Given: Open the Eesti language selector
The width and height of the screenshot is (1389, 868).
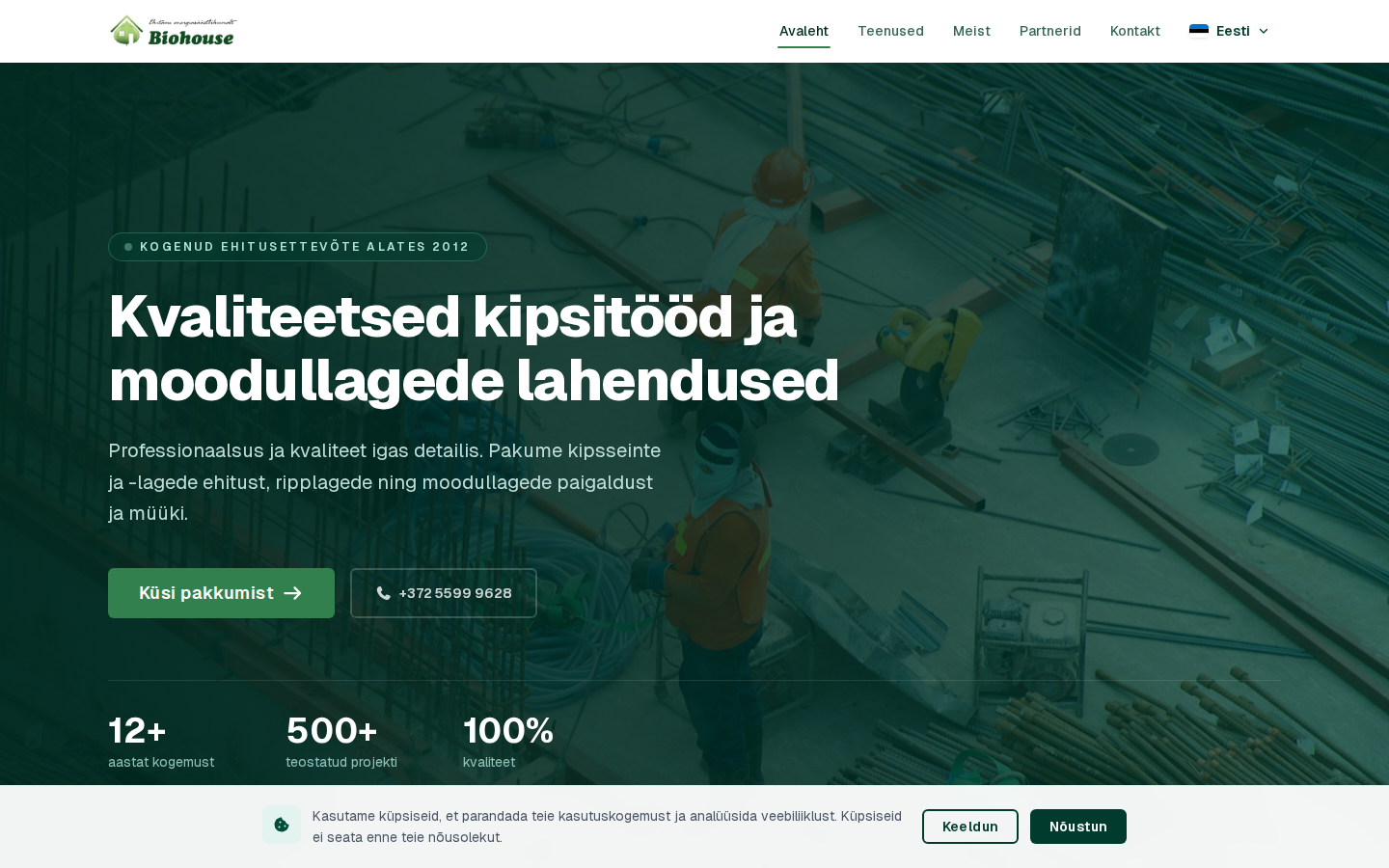Looking at the screenshot, I should point(1232,31).
